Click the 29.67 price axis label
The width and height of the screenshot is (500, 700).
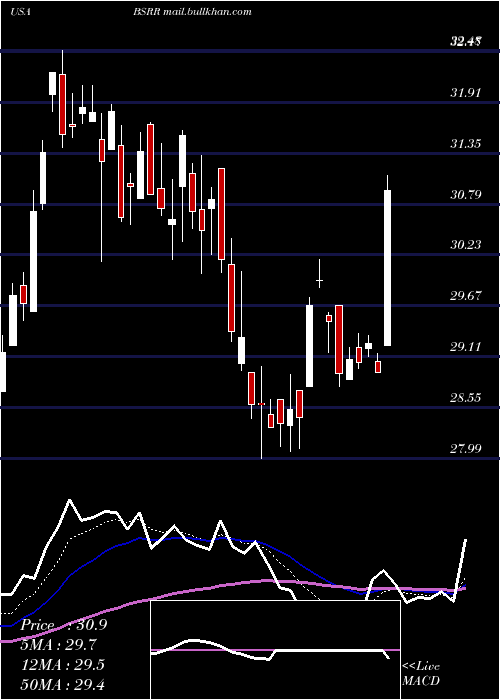coord(466,296)
